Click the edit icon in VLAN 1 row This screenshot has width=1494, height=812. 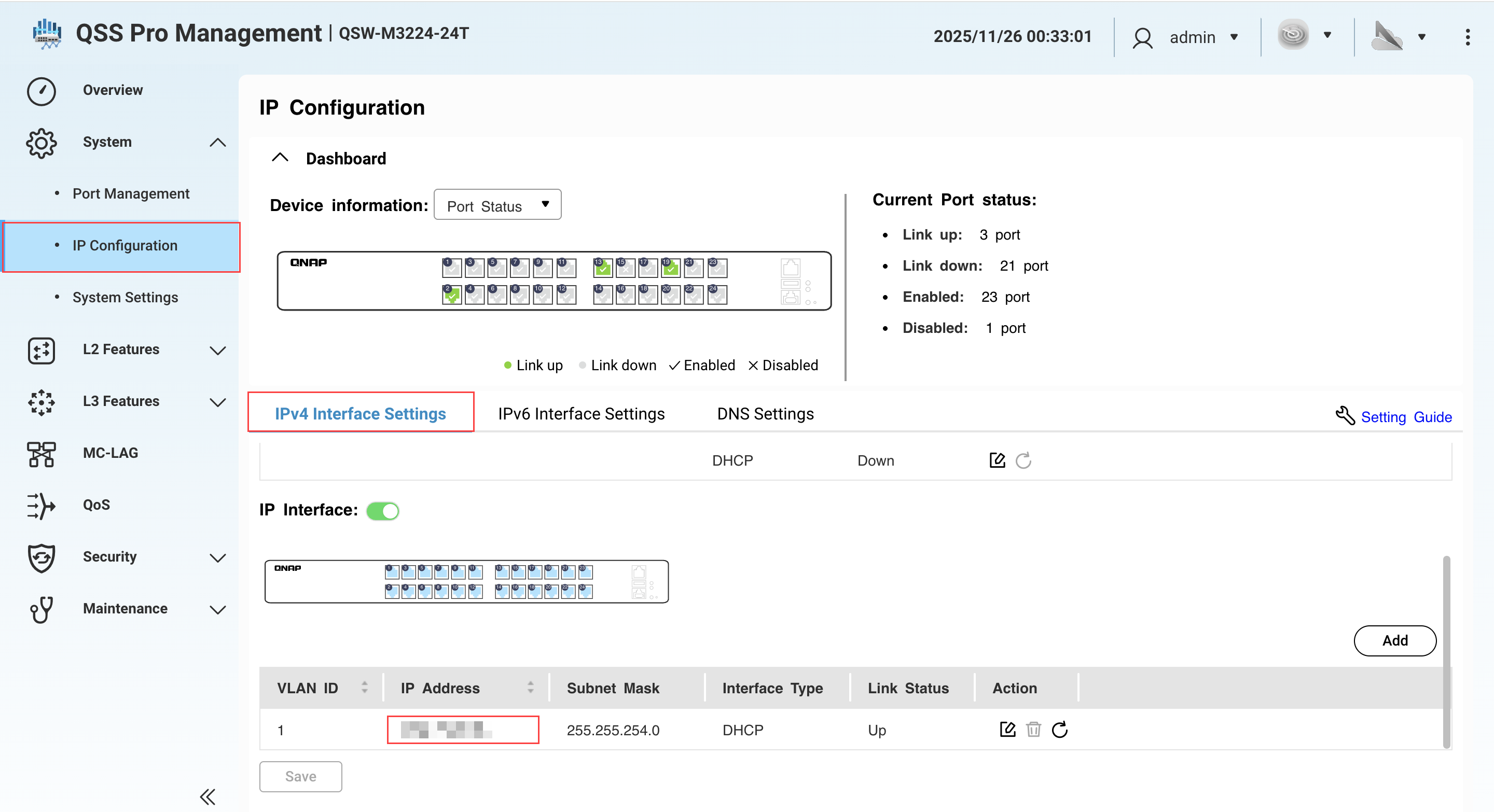1007,729
